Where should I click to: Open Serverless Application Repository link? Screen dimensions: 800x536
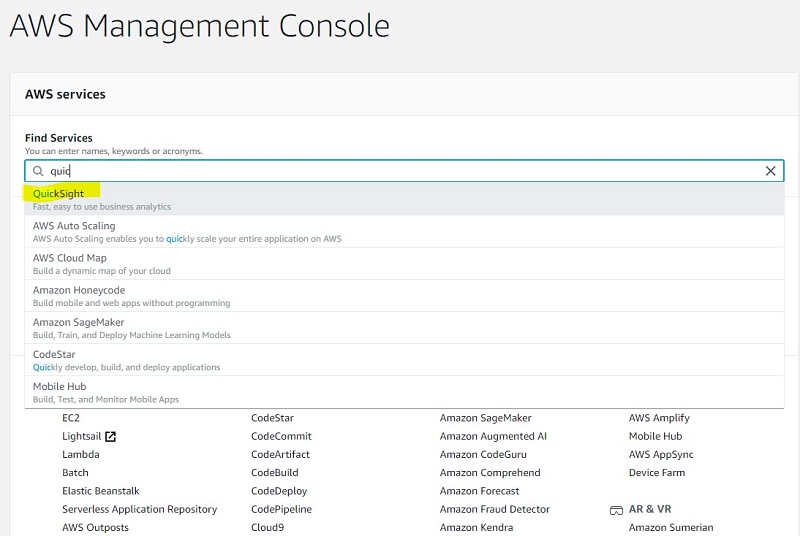click(139, 509)
